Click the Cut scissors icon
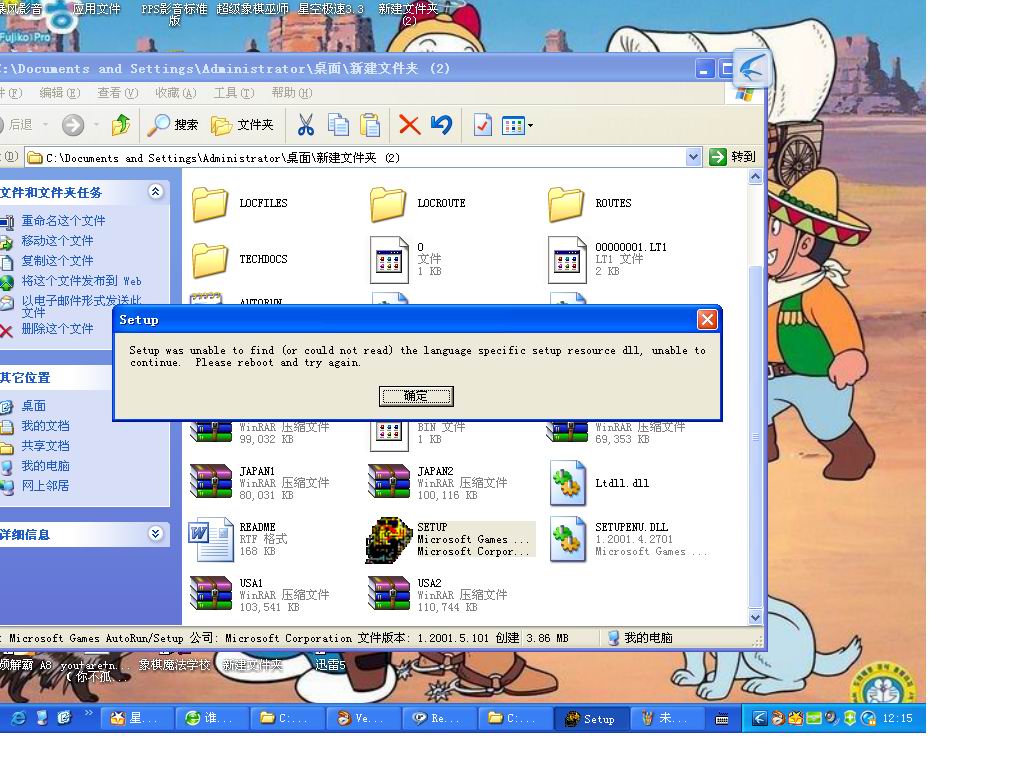Image resolution: width=1024 pixels, height=768 pixels. pos(306,125)
